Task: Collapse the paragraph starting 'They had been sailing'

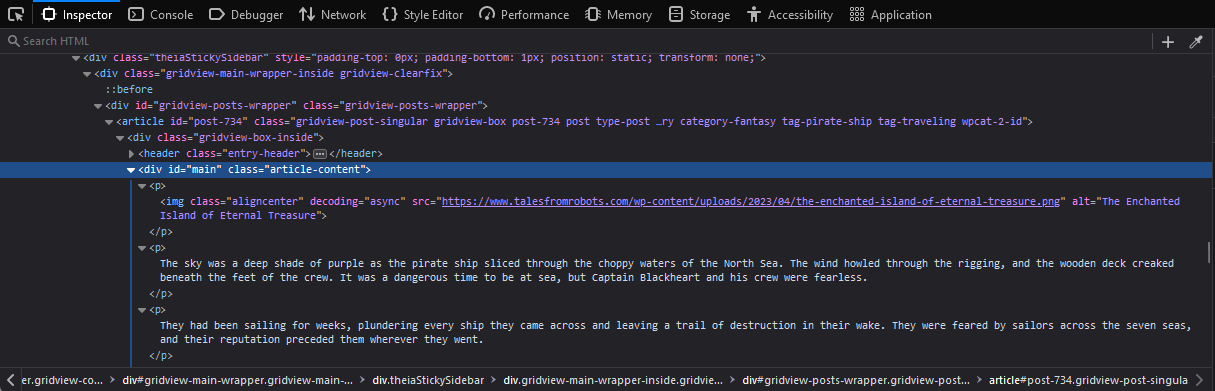Action: point(142,310)
